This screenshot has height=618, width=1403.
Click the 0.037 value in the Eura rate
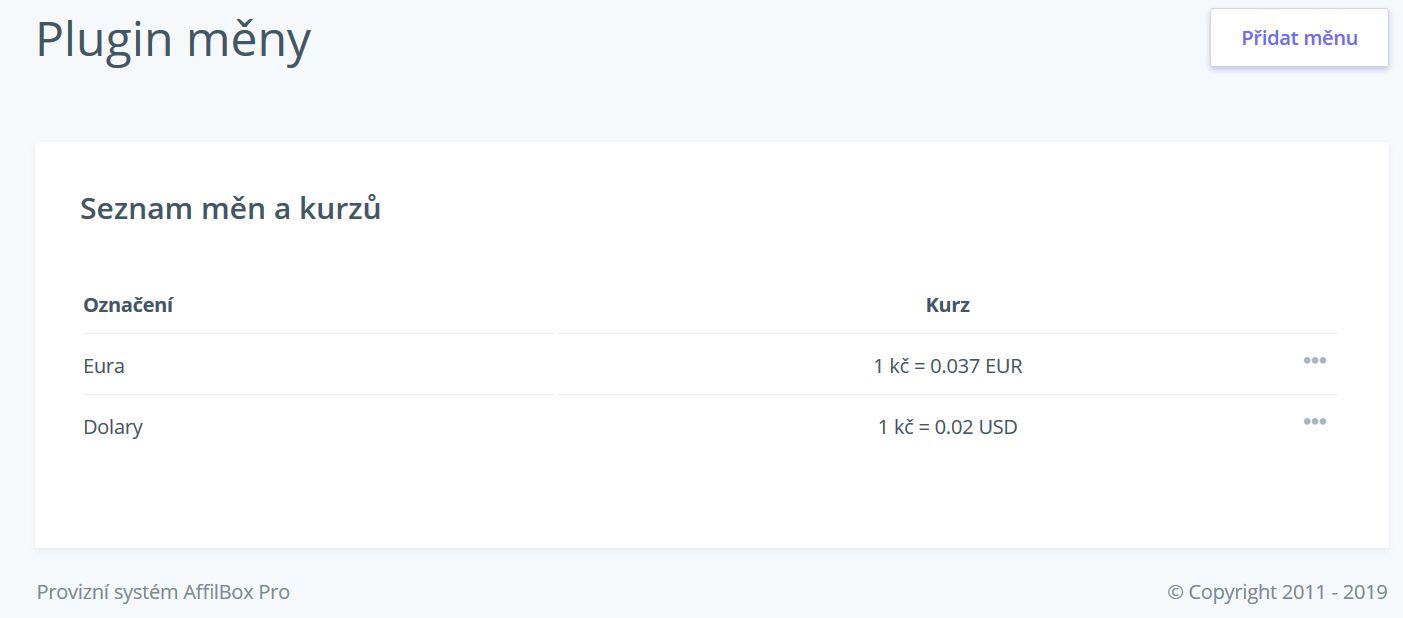coord(955,366)
